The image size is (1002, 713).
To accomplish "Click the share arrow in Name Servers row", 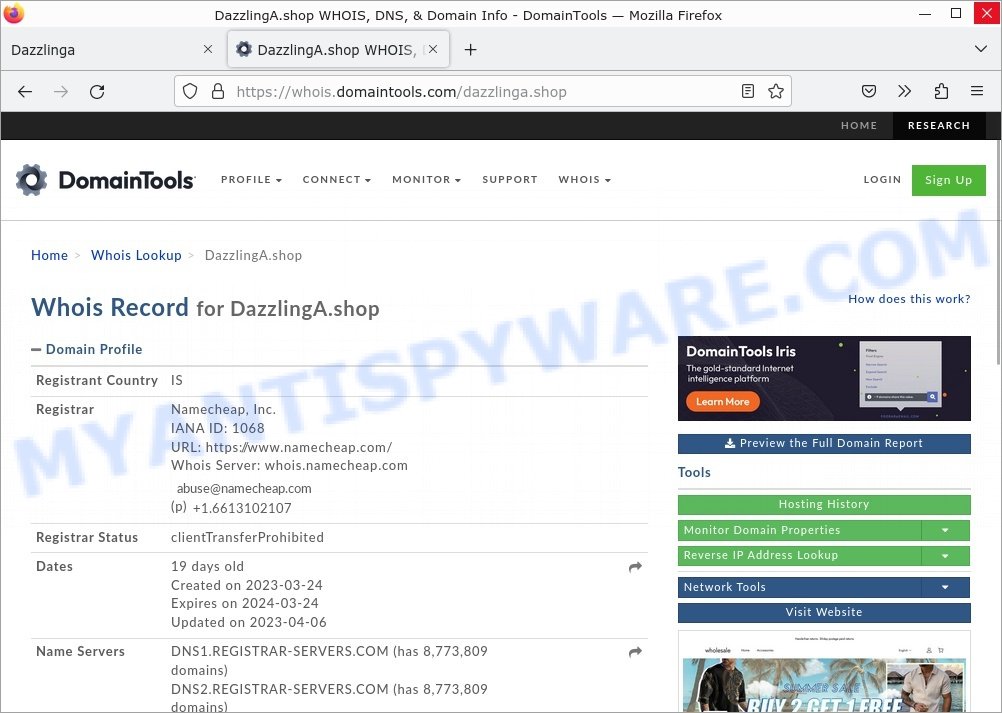I will (x=635, y=652).
